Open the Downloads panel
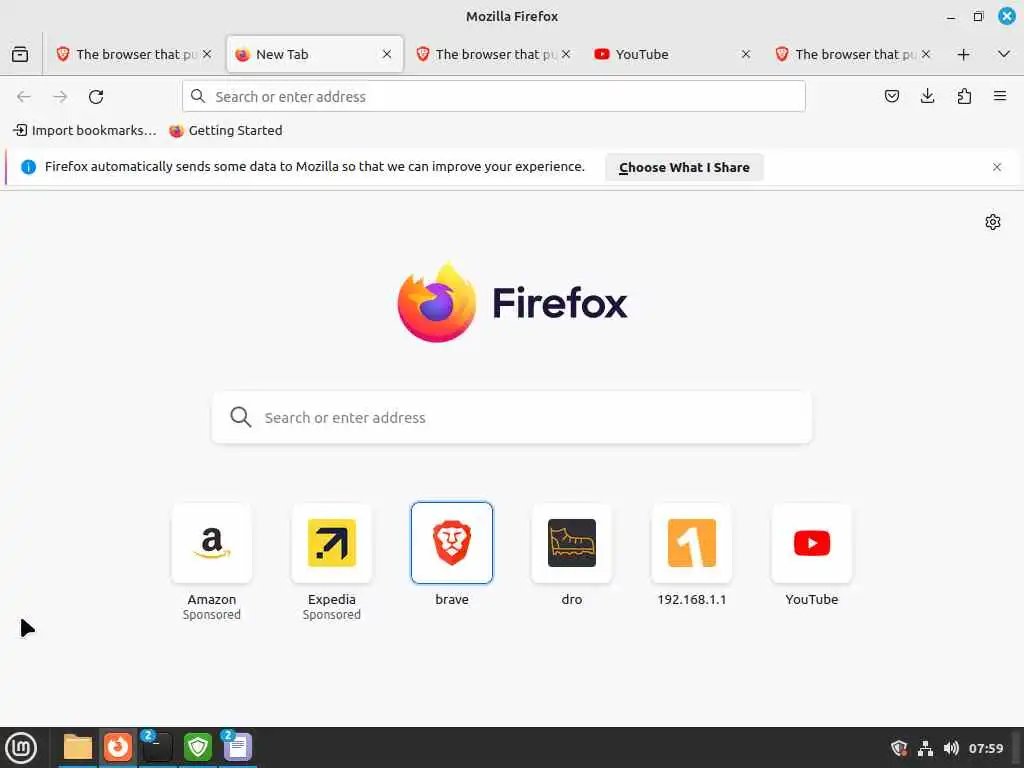The width and height of the screenshot is (1024, 768). coord(927,97)
